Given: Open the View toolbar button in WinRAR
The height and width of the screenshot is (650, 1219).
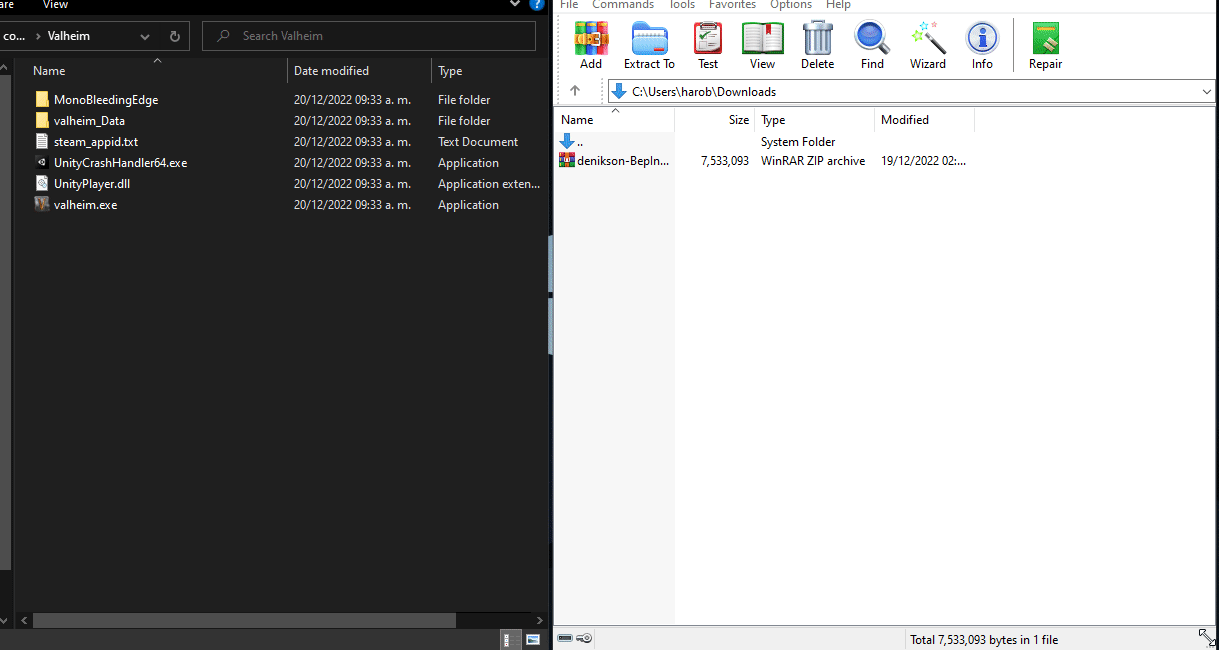Looking at the screenshot, I should click(762, 40).
